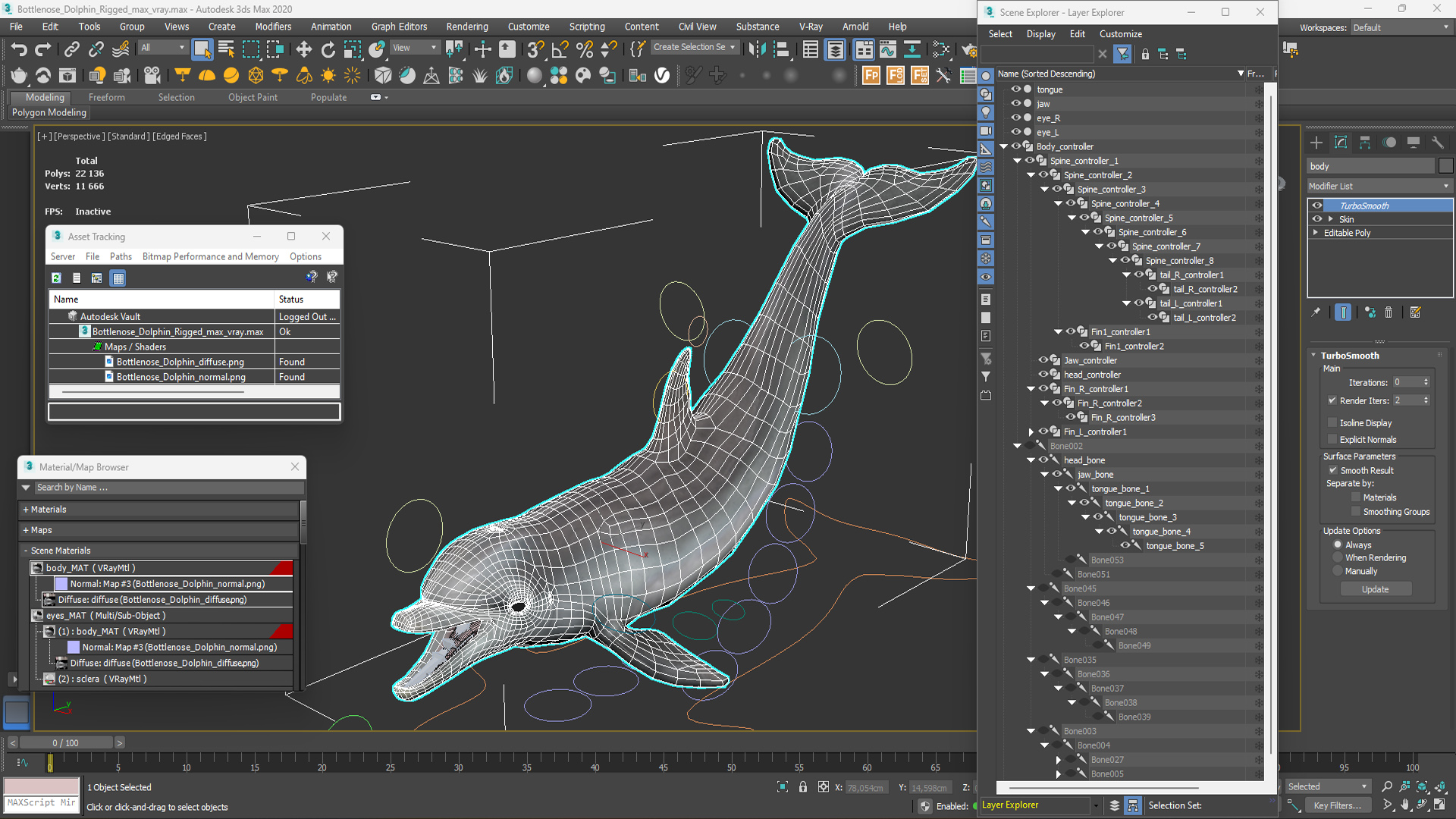This screenshot has width=1456, height=819.
Task: Select the Select and Link tool
Action: click(71, 50)
